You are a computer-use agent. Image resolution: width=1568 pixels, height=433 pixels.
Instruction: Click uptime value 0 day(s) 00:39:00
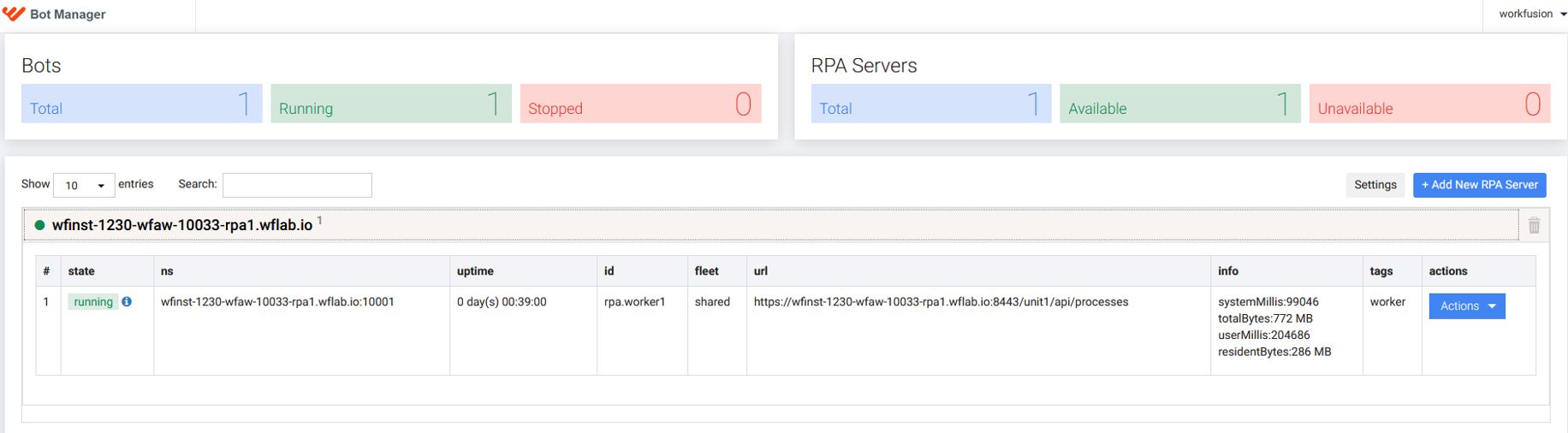tap(502, 302)
